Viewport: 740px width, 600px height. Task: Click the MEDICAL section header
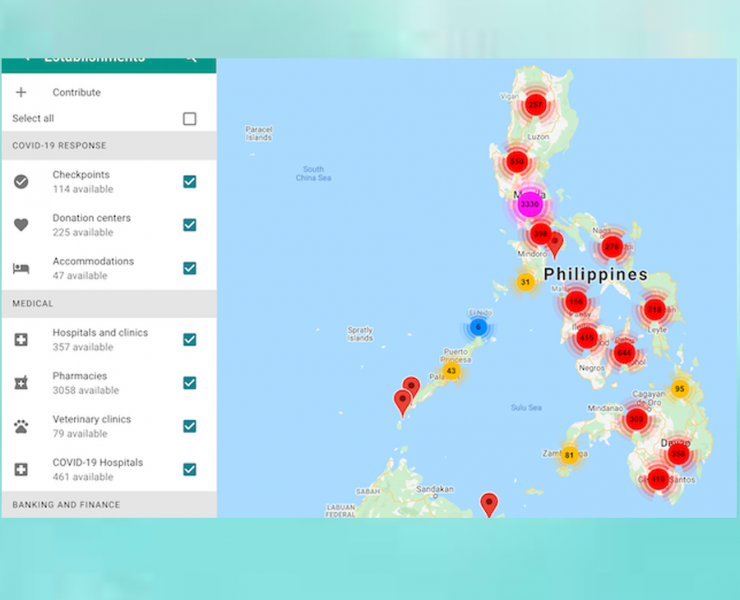tap(109, 304)
